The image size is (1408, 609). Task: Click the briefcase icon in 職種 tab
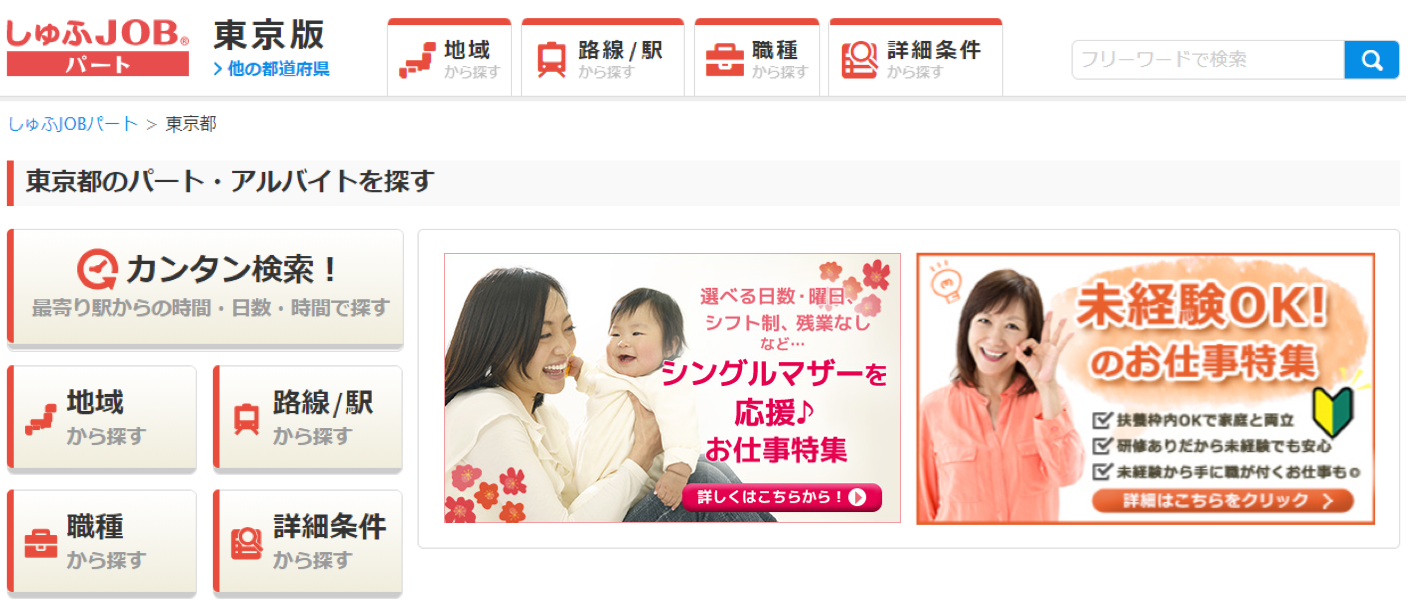(724, 59)
